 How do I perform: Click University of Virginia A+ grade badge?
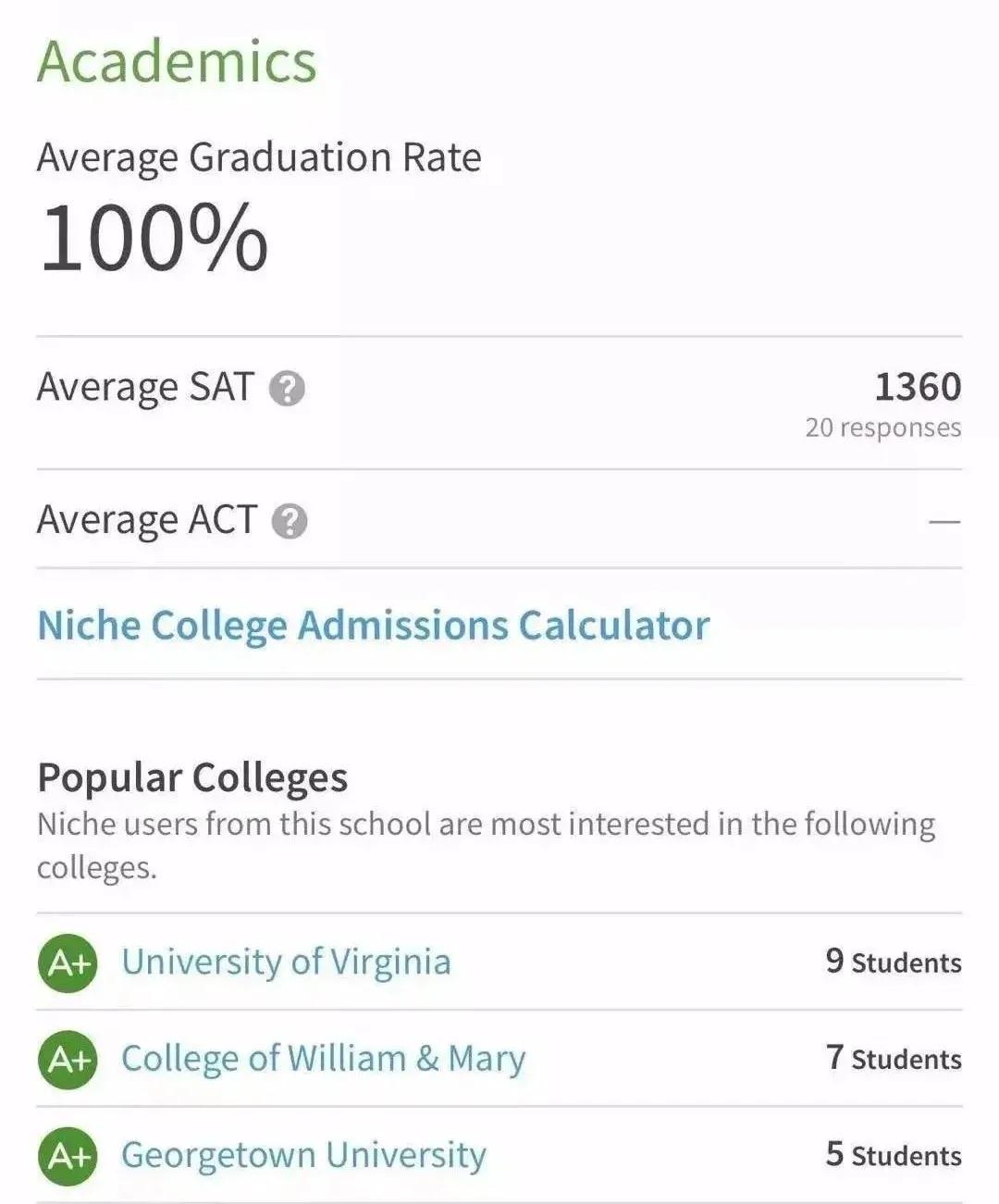coord(68,962)
